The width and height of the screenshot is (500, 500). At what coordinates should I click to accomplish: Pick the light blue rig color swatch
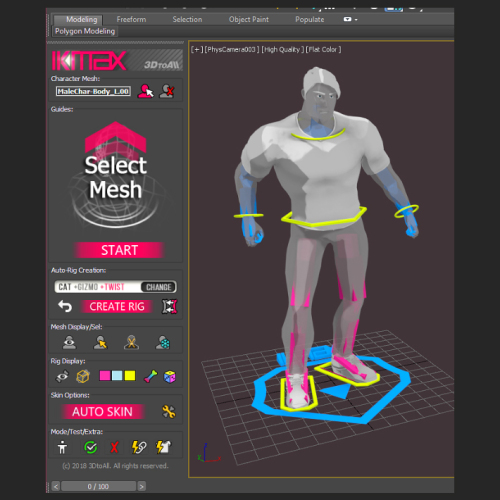[x=117, y=376]
